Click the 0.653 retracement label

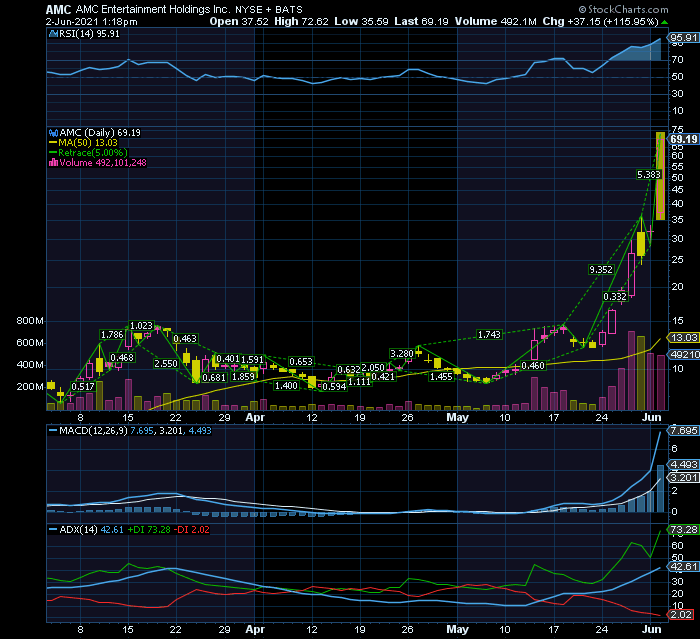[x=301, y=362]
